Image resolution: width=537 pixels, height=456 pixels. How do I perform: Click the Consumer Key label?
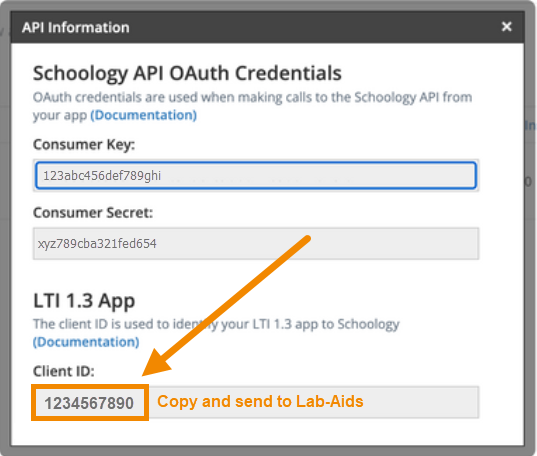(x=84, y=145)
